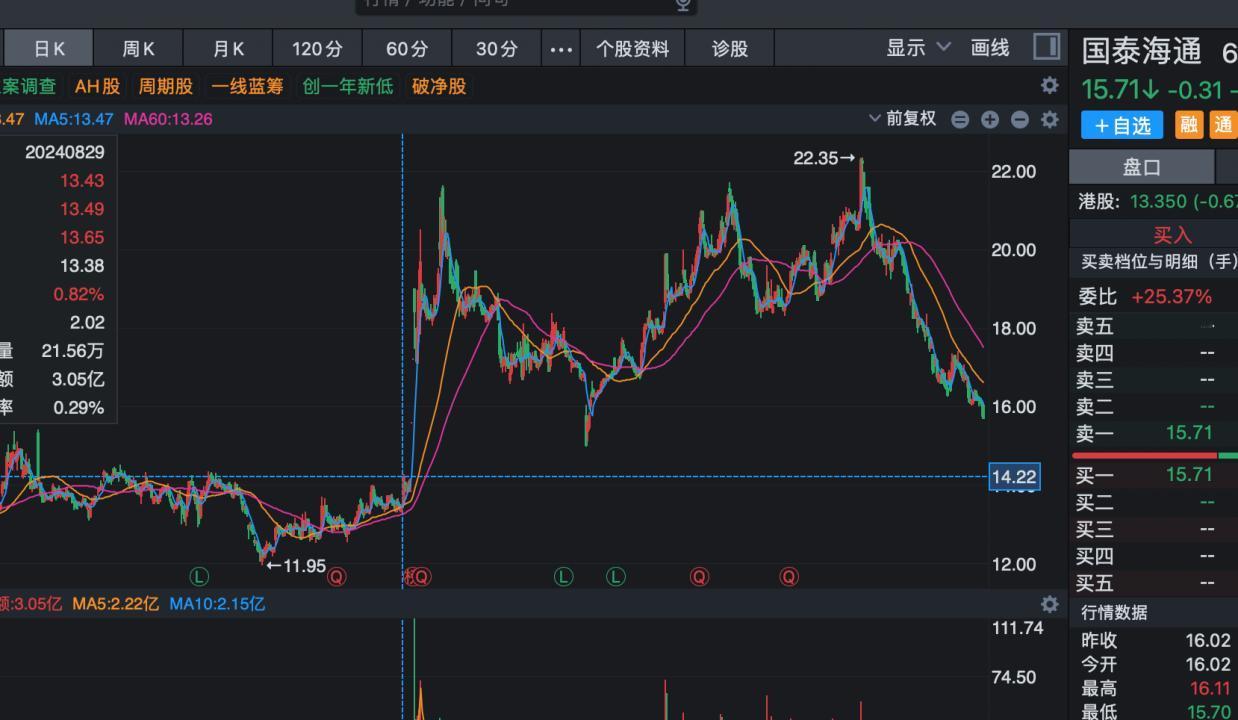
Task: Click the MA10:2.15亿 volume indicator label
Action: tap(217, 604)
